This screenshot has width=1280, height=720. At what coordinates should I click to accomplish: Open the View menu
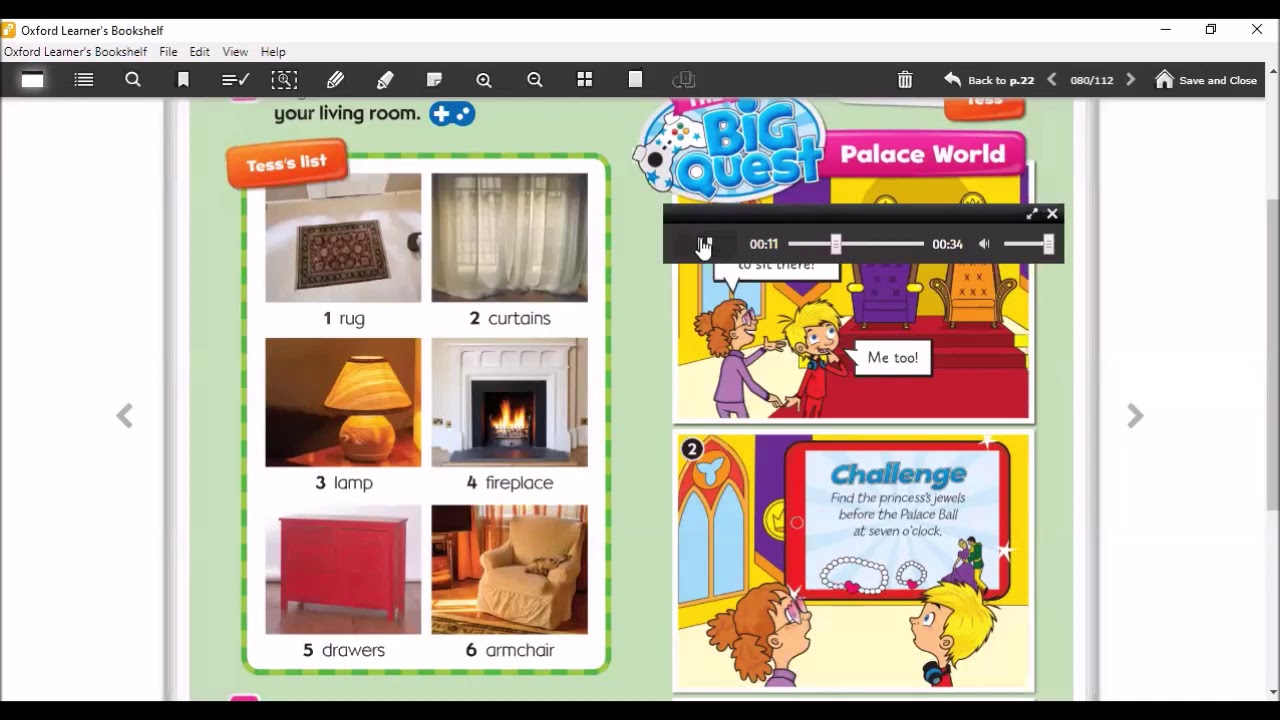point(235,52)
